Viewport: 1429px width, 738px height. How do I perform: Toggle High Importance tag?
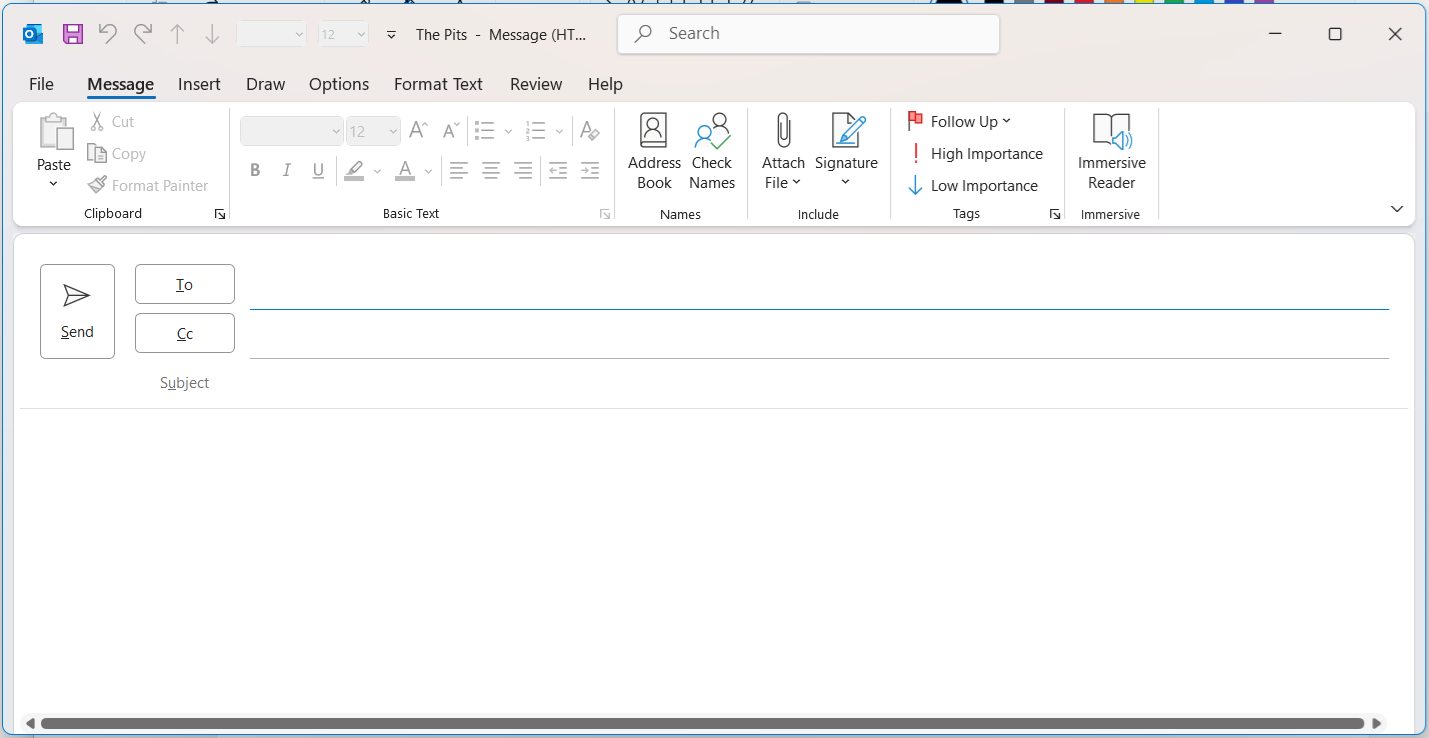(975, 153)
